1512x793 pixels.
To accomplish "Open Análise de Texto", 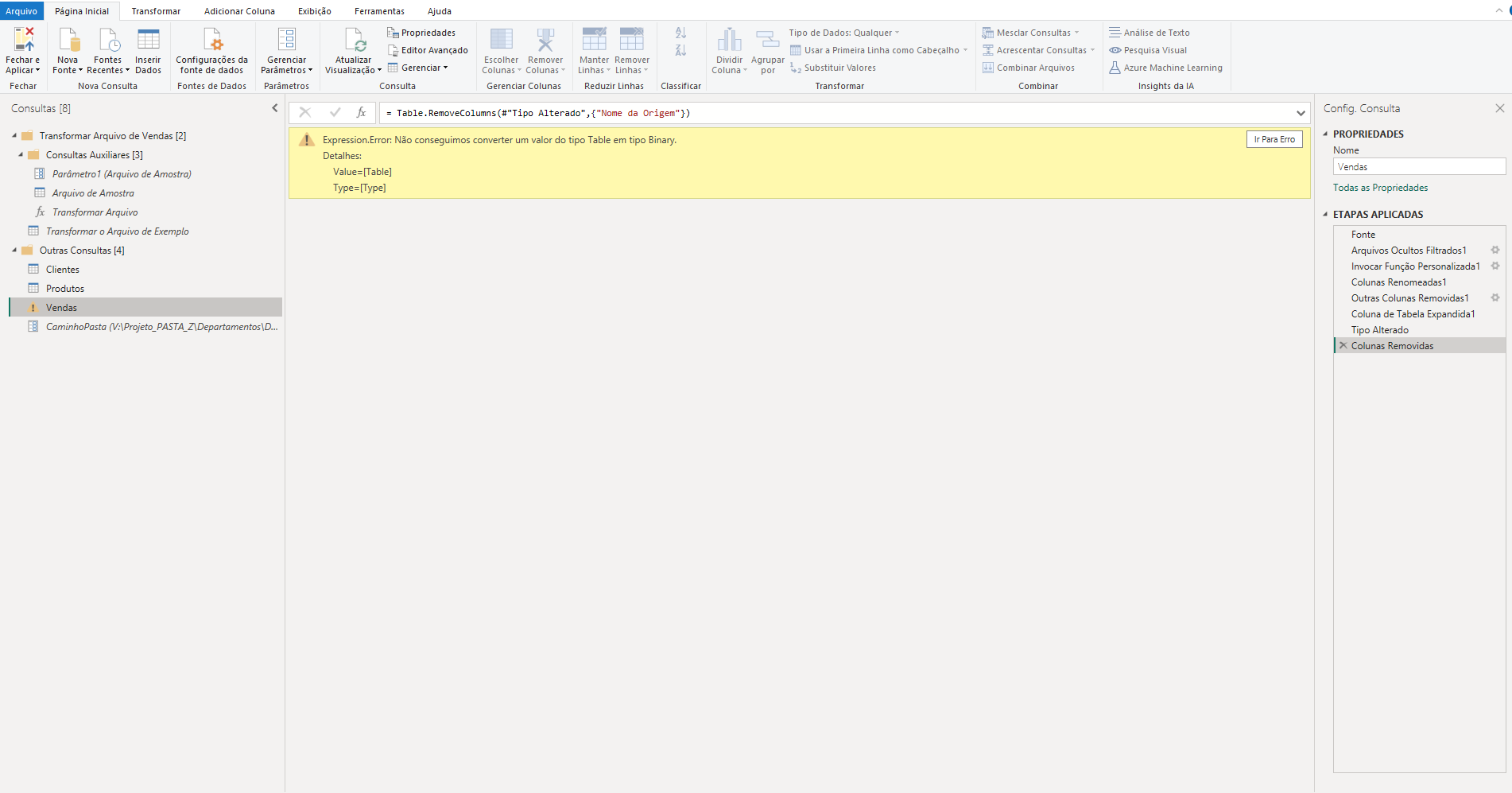I will click(x=1150, y=33).
